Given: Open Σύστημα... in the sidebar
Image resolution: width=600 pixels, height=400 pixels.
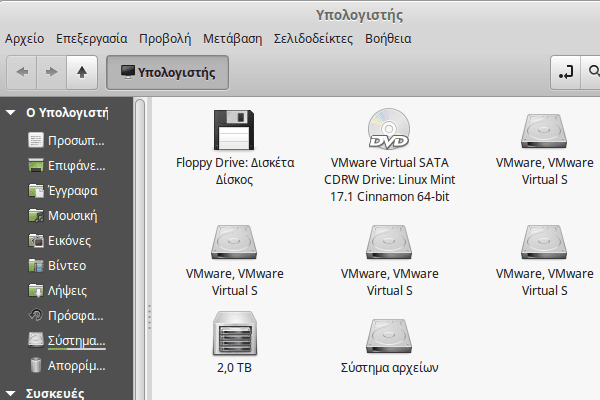Looking at the screenshot, I should coord(77,341).
